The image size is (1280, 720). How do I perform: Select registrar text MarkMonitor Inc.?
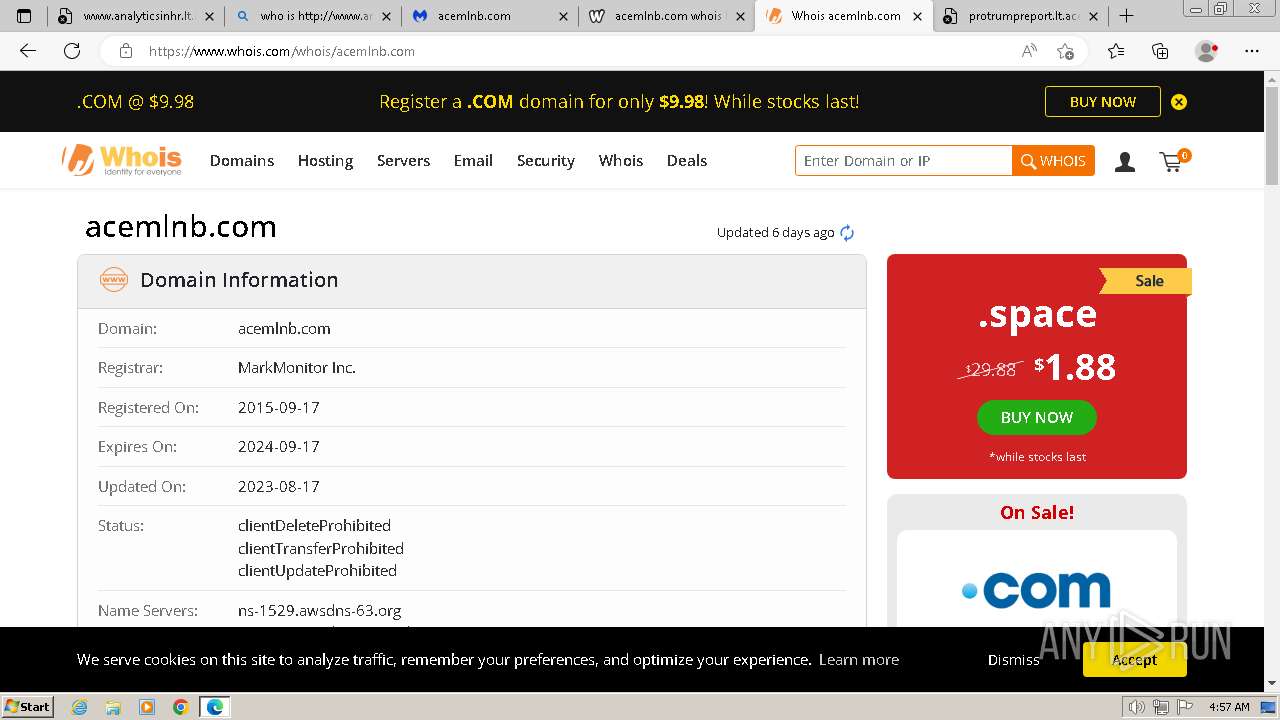coord(297,367)
